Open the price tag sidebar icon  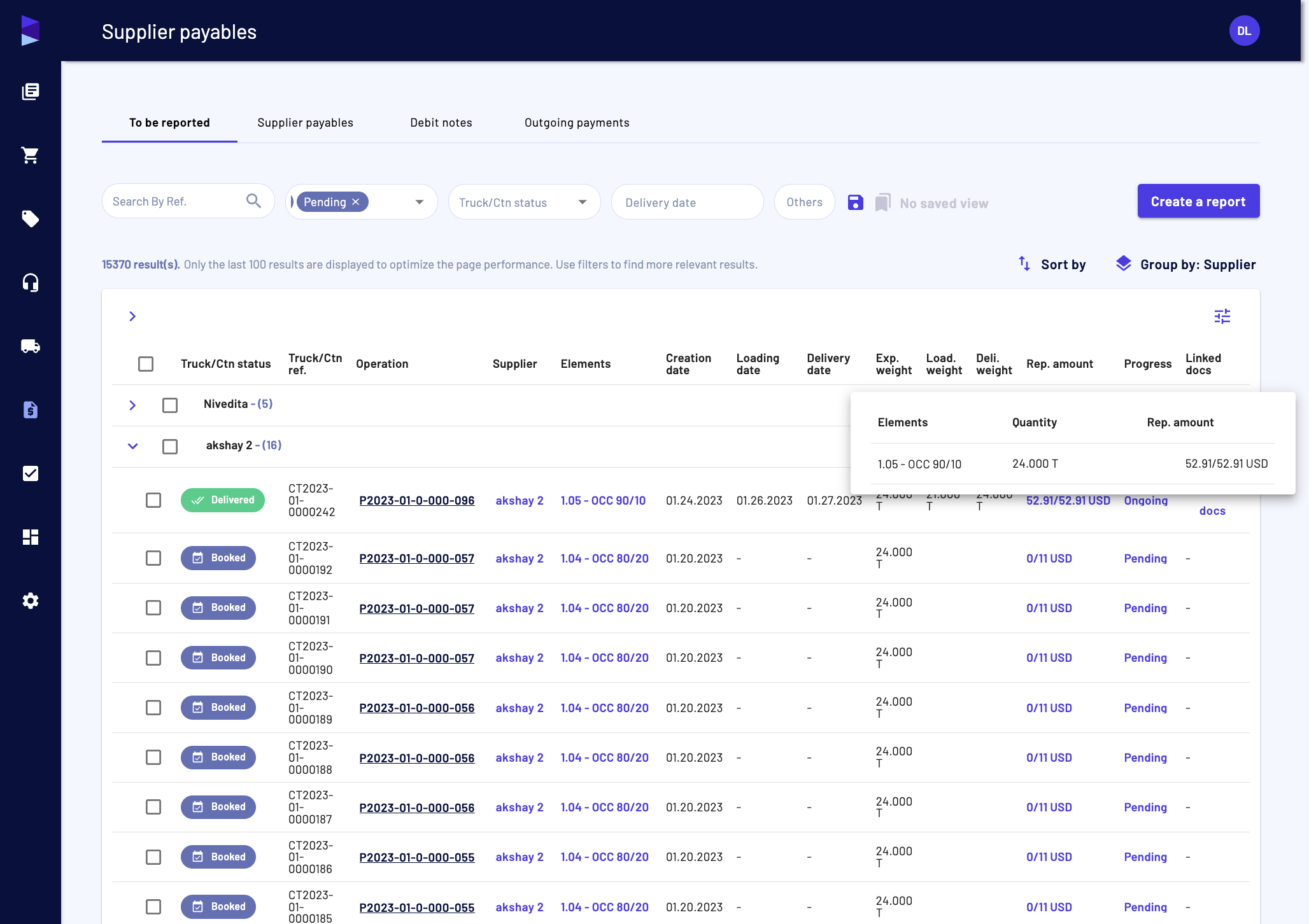pos(31,219)
